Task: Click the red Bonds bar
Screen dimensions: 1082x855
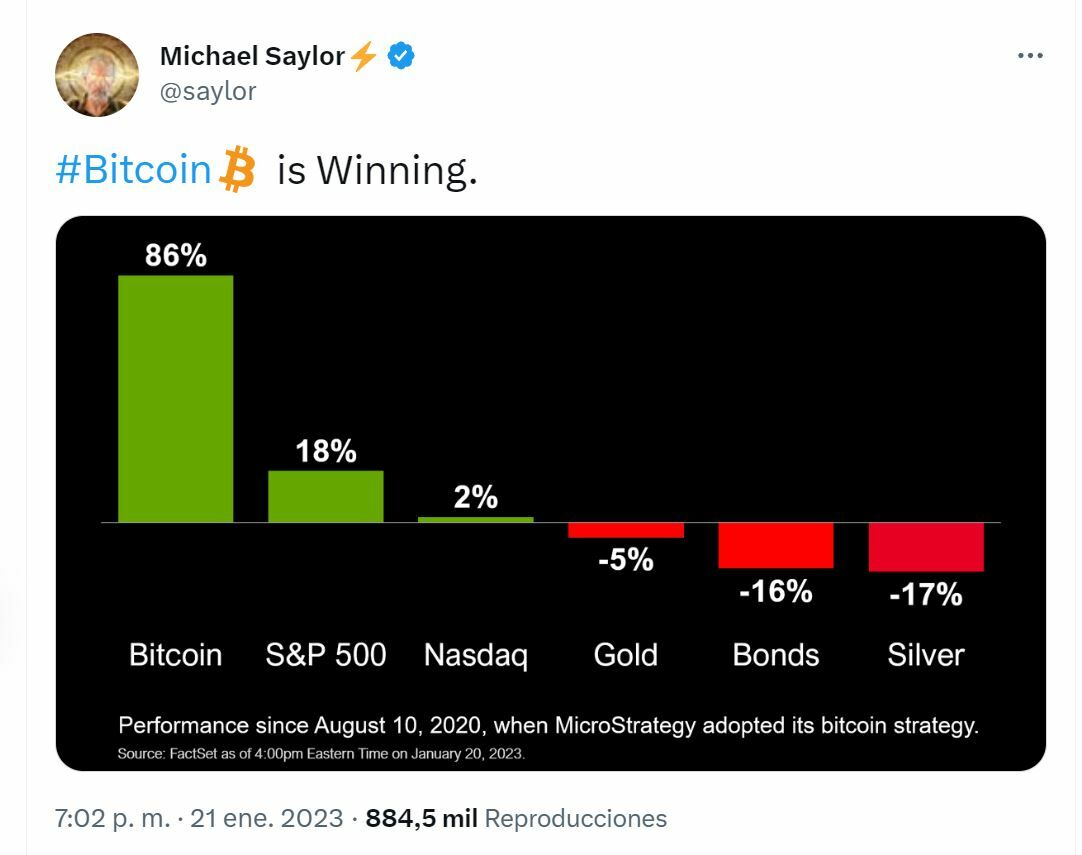Action: (x=775, y=545)
